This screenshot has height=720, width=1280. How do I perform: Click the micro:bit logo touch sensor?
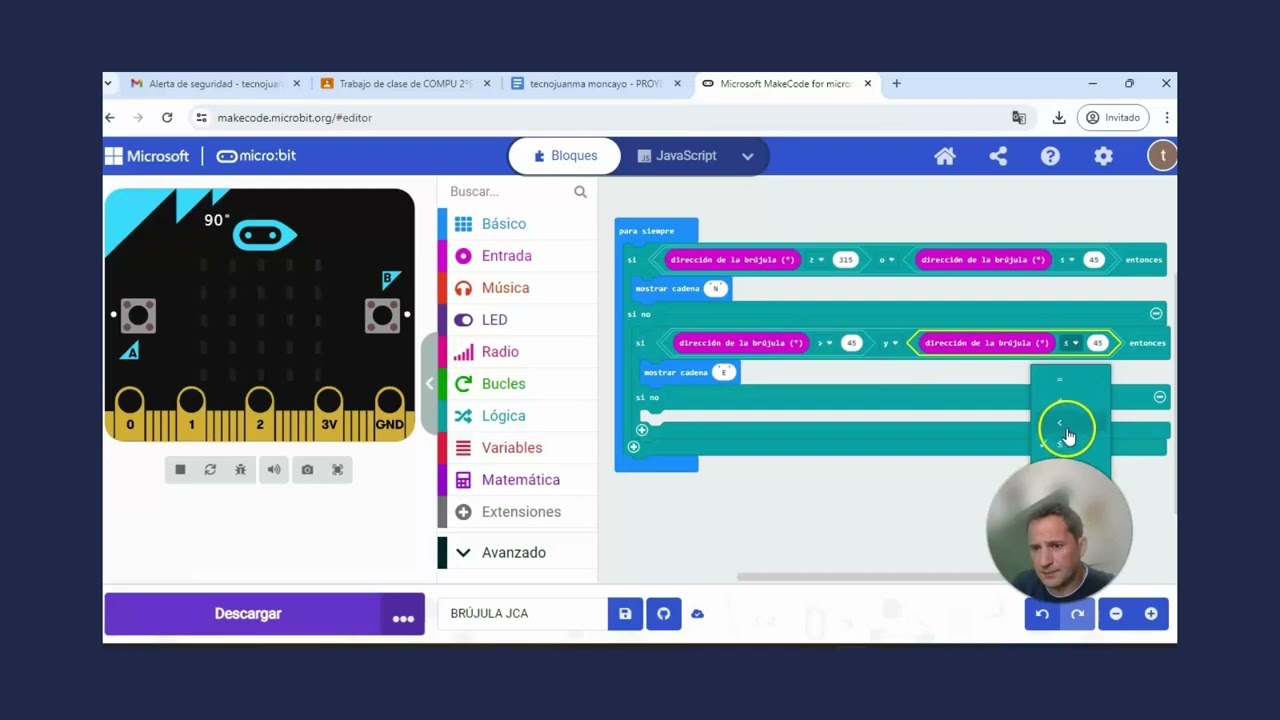(x=264, y=236)
